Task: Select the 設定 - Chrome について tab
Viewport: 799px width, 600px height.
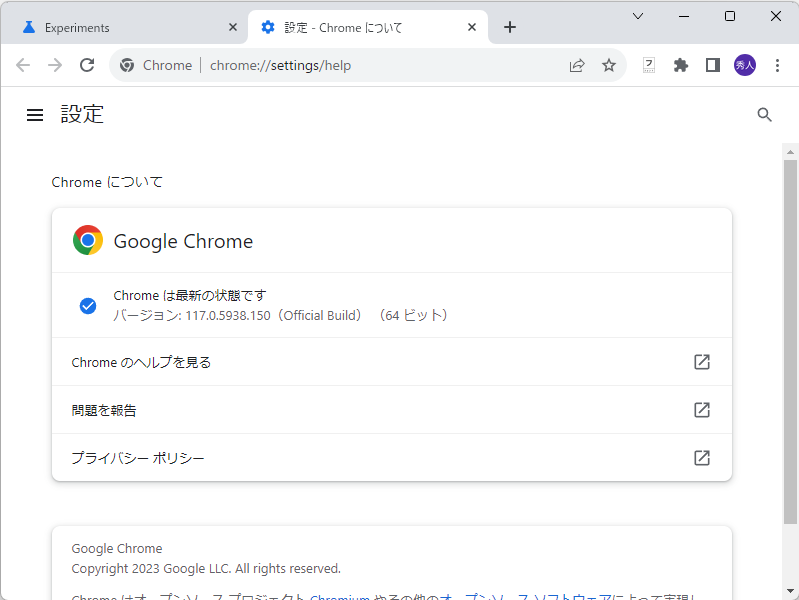Action: pyautogui.click(x=367, y=28)
